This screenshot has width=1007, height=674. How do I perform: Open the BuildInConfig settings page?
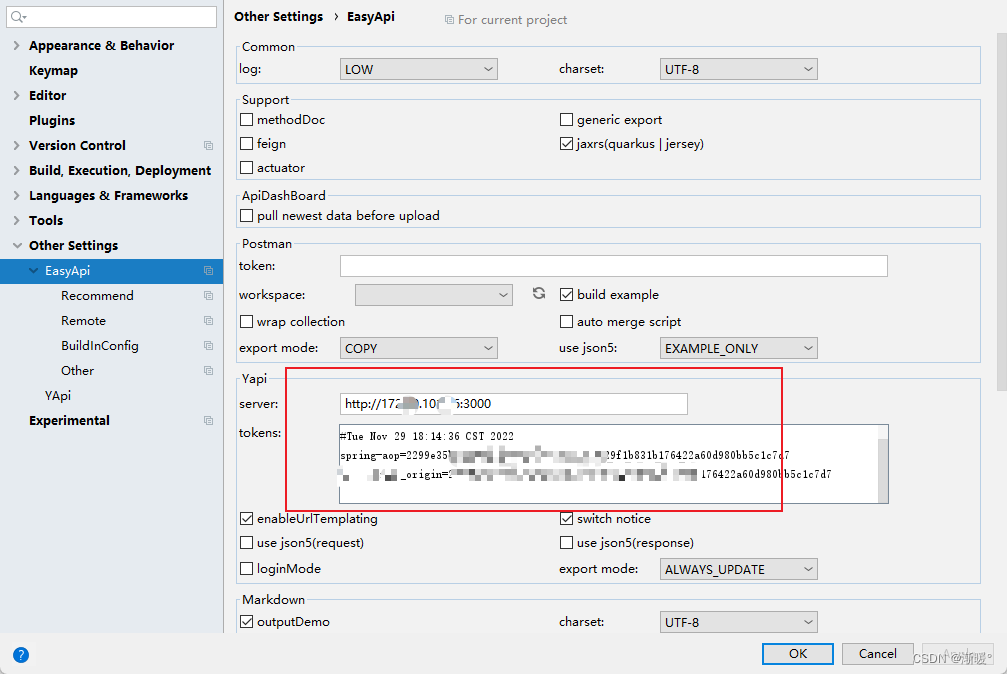pyautogui.click(x=100, y=346)
